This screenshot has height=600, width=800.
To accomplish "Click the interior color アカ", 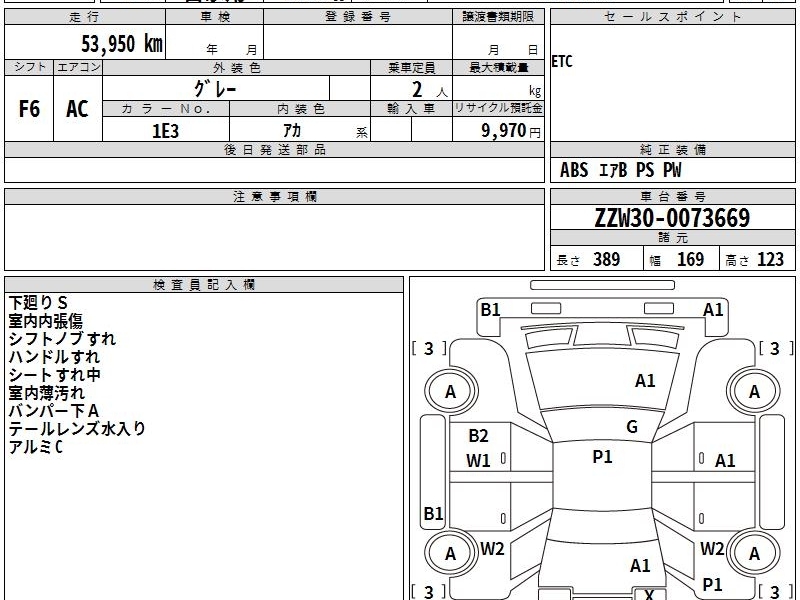I will tap(292, 131).
